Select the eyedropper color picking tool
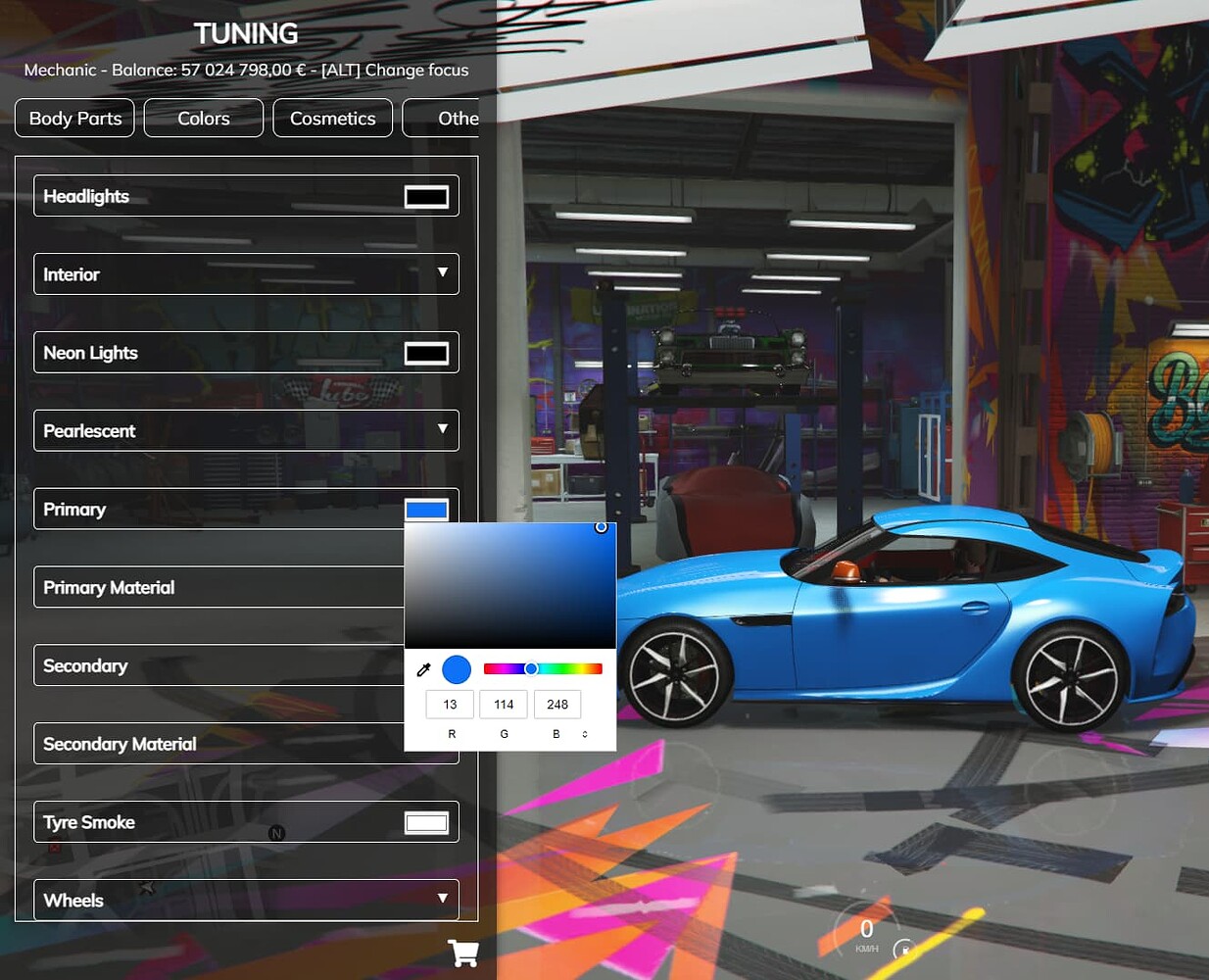Screen dimensions: 1209x980 coord(423,669)
